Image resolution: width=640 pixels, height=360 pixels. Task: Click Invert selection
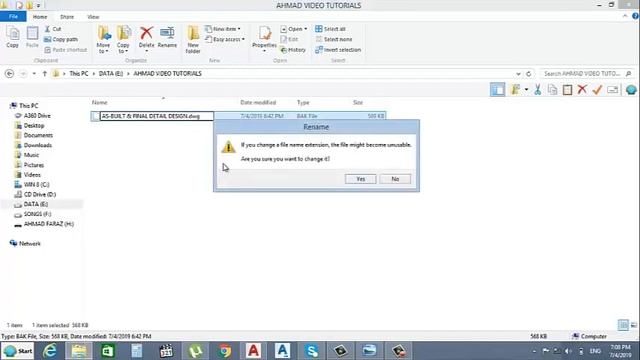(338, 50)
